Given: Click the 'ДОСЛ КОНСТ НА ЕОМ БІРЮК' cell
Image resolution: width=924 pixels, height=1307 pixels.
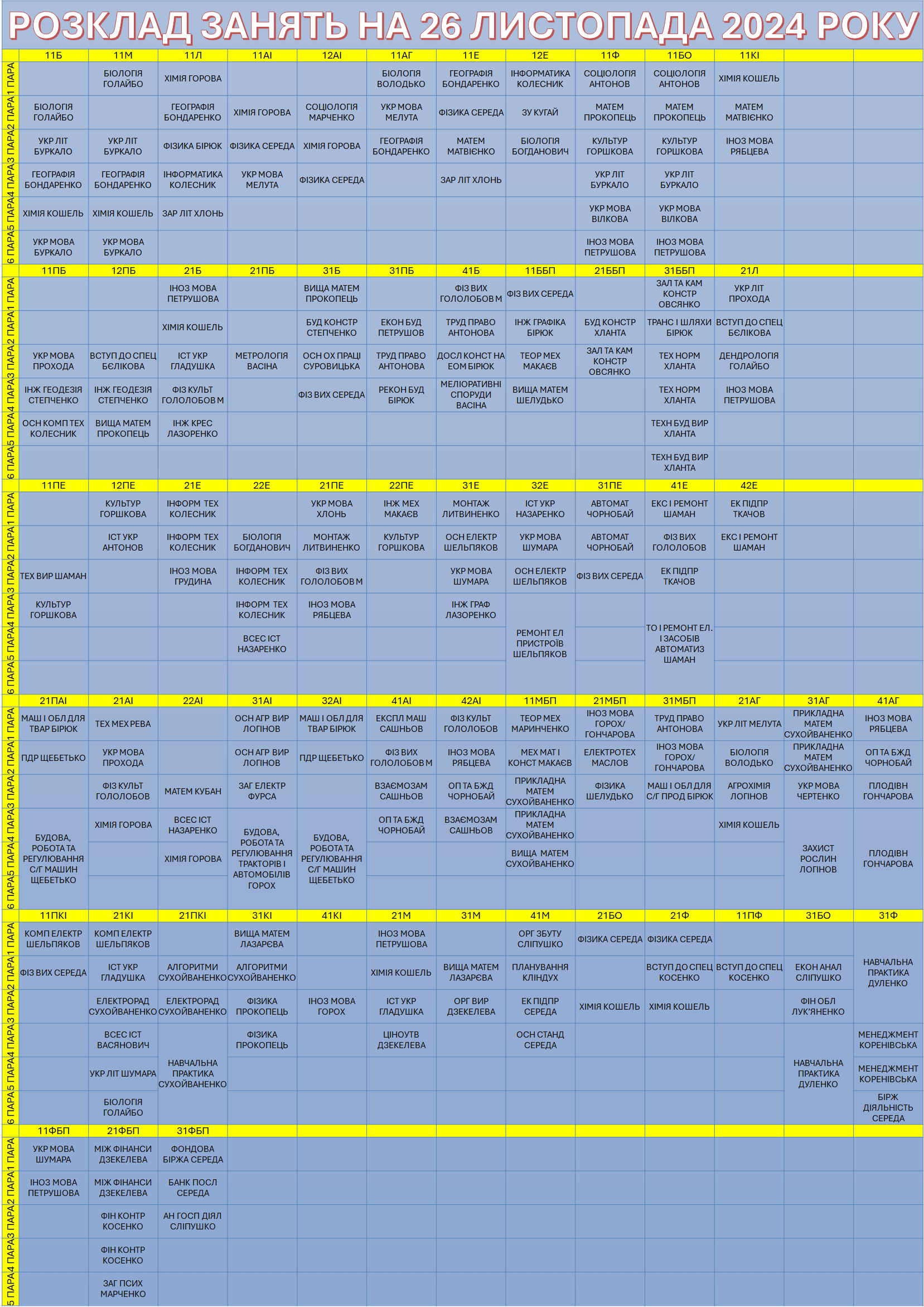Looking at the screenshot, I should coord(471,361).
